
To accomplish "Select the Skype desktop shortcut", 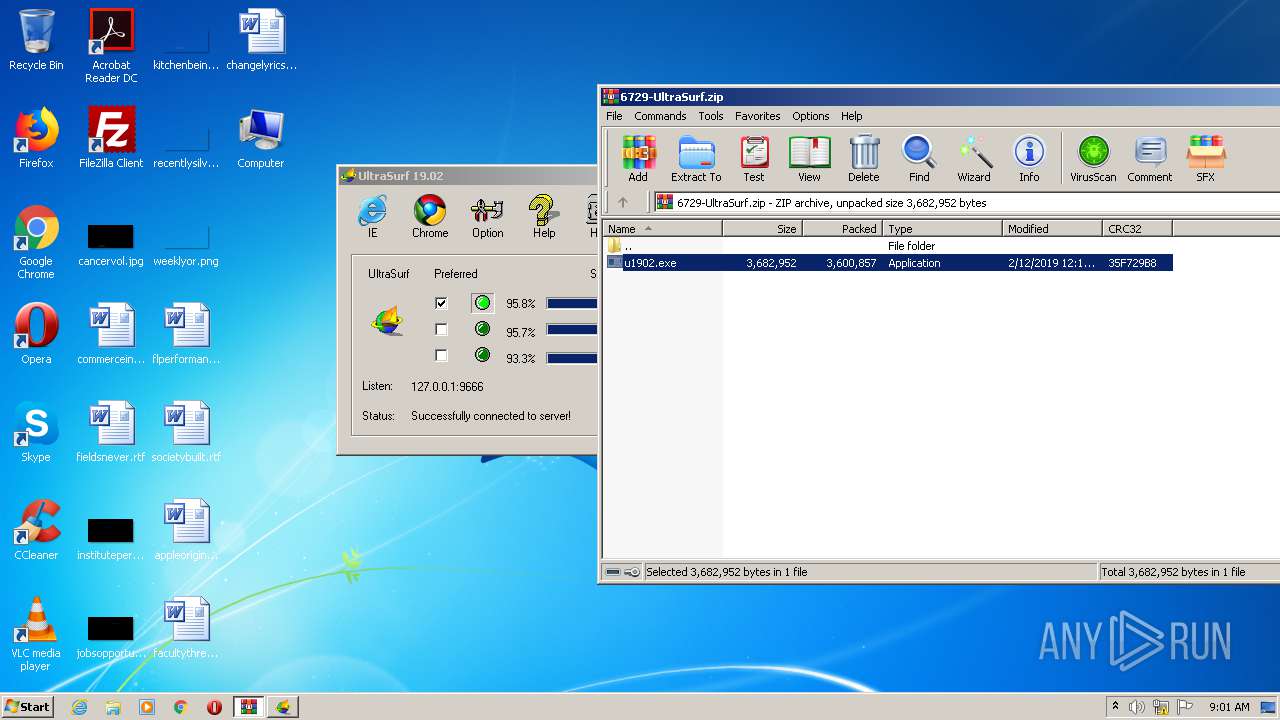I will (36, 432).
